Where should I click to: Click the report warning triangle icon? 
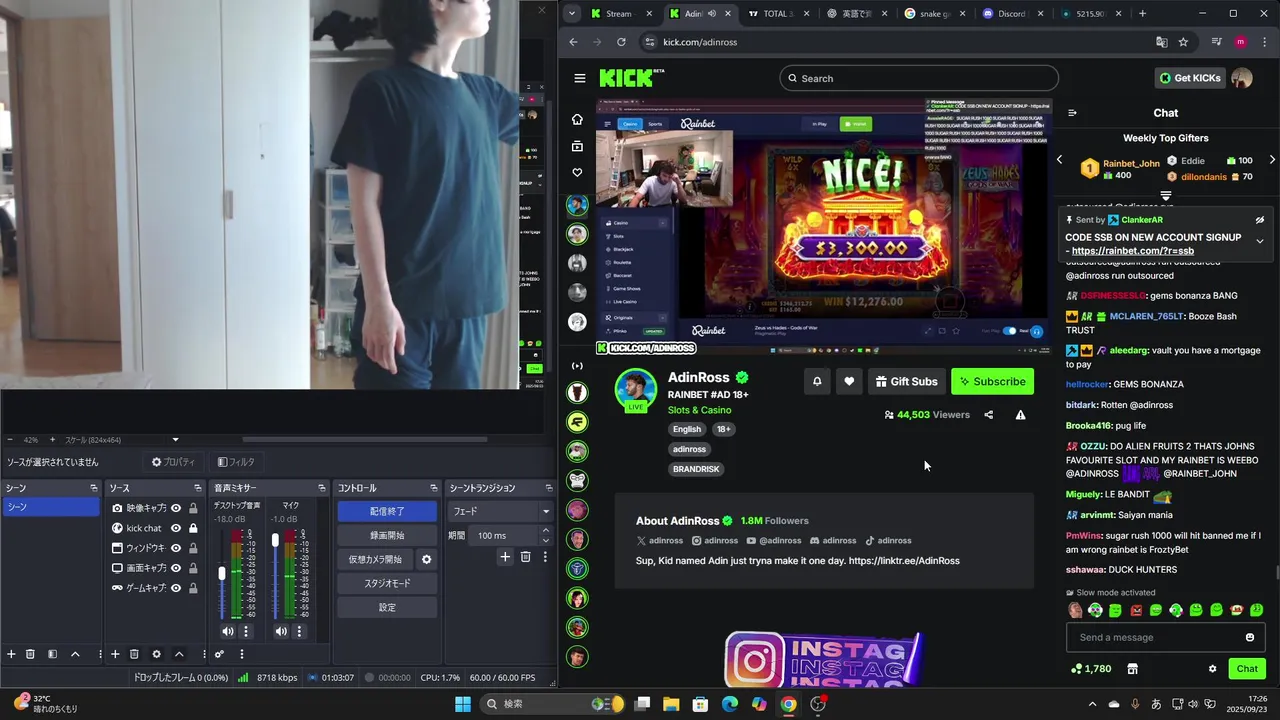(1020, 415)
